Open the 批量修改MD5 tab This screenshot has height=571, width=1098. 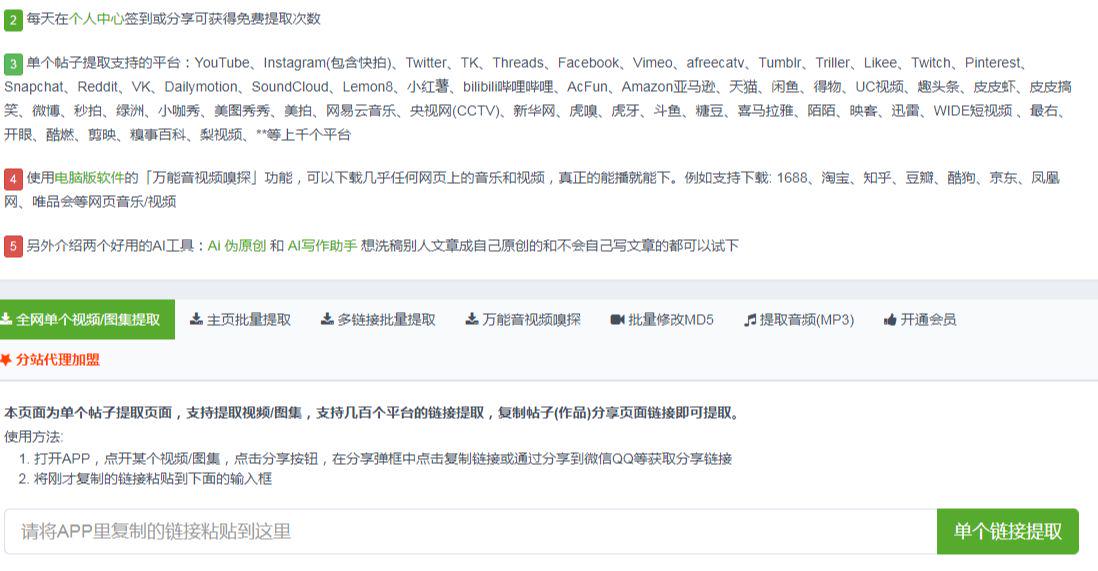click(662, 319)
